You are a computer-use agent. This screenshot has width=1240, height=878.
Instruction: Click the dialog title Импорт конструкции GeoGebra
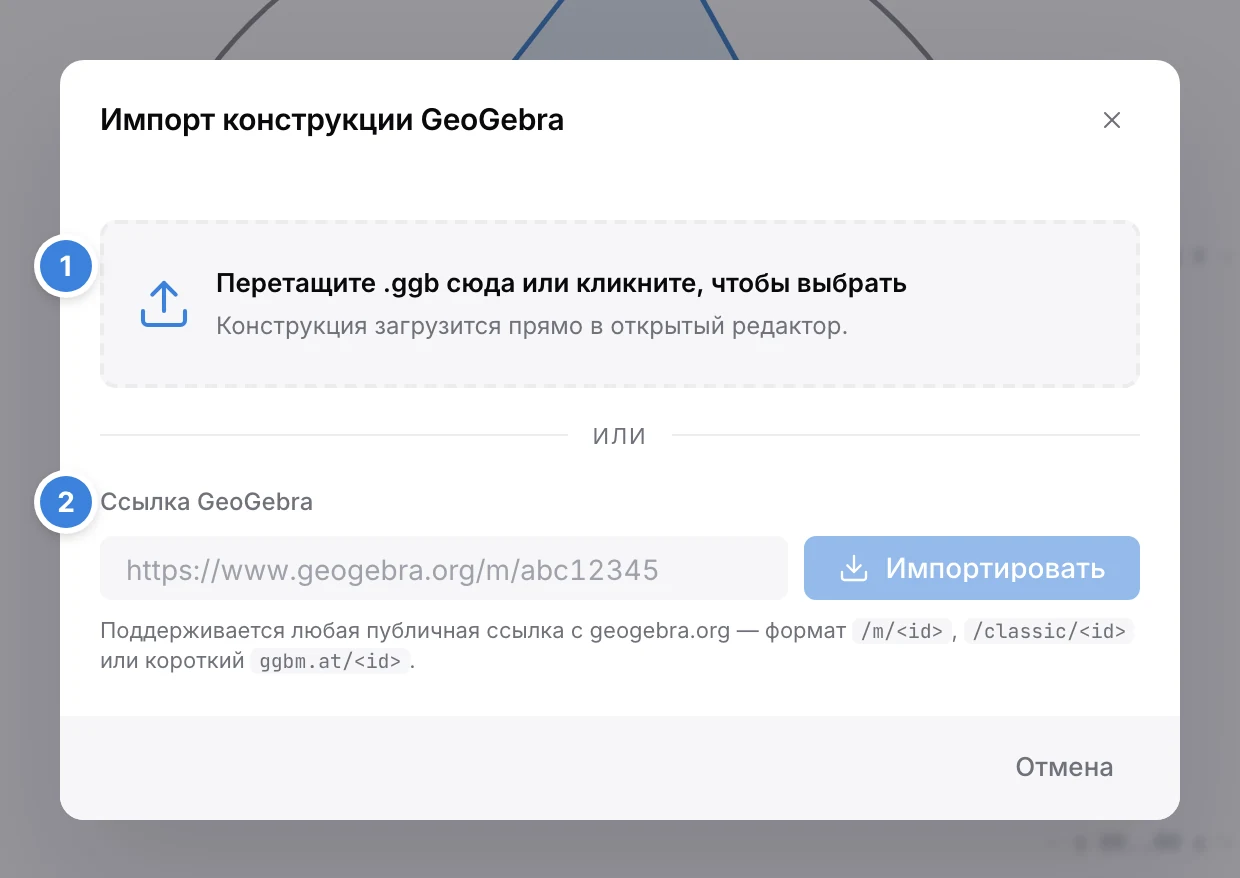point(332,121)
